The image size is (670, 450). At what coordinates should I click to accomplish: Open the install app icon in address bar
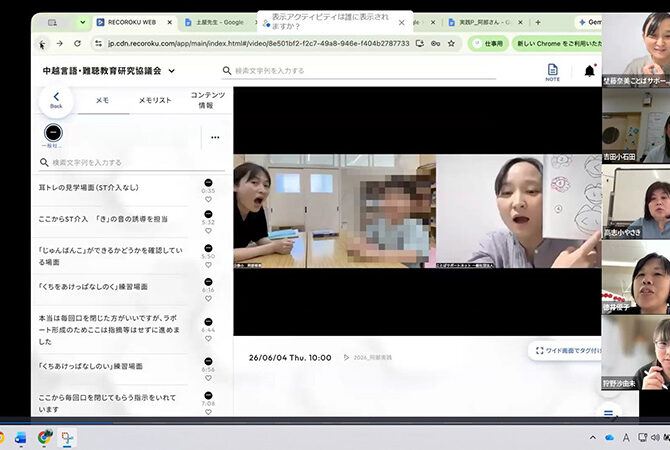pos(420,43)
